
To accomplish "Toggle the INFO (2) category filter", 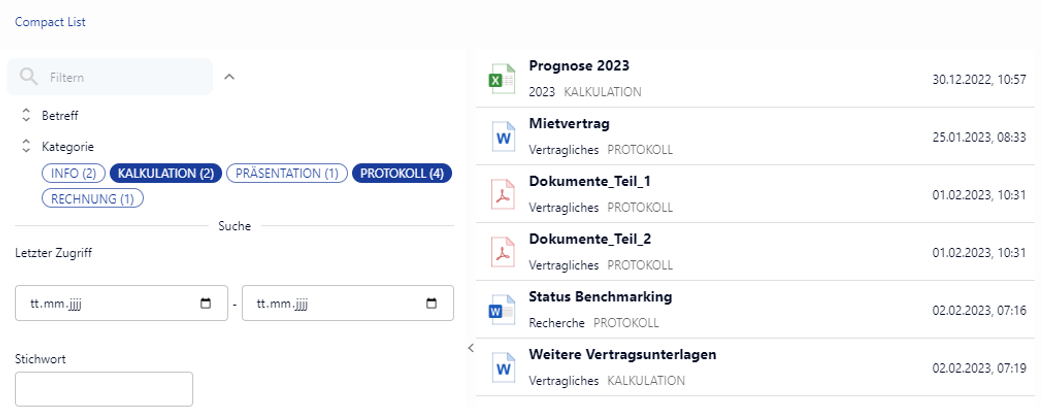I will [73, 173].
